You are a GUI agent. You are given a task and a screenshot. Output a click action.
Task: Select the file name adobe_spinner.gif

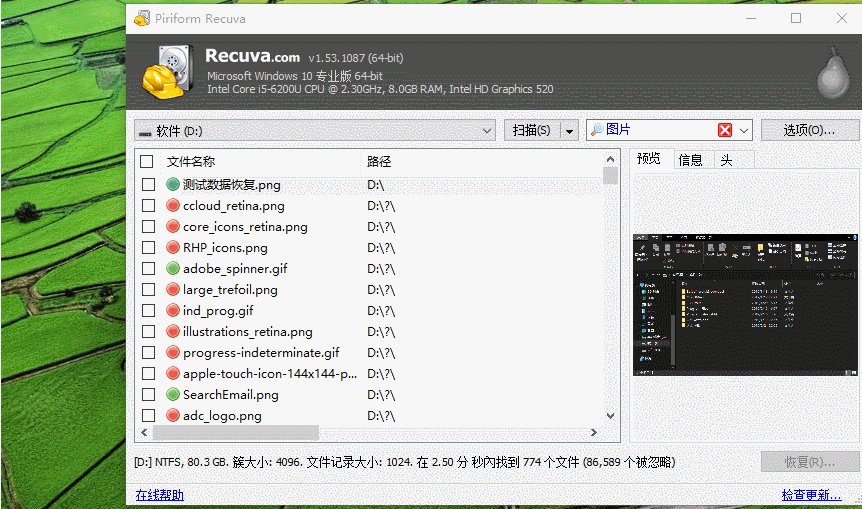tap(235, 268)
